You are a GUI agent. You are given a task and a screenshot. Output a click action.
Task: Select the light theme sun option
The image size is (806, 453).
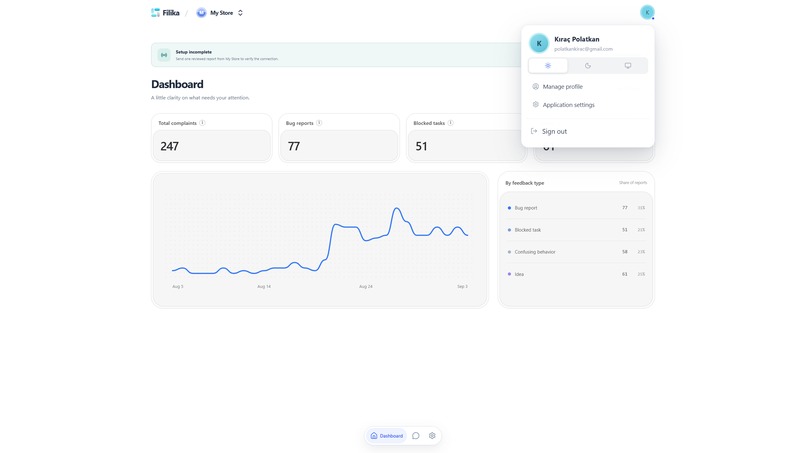pos(548,66)
